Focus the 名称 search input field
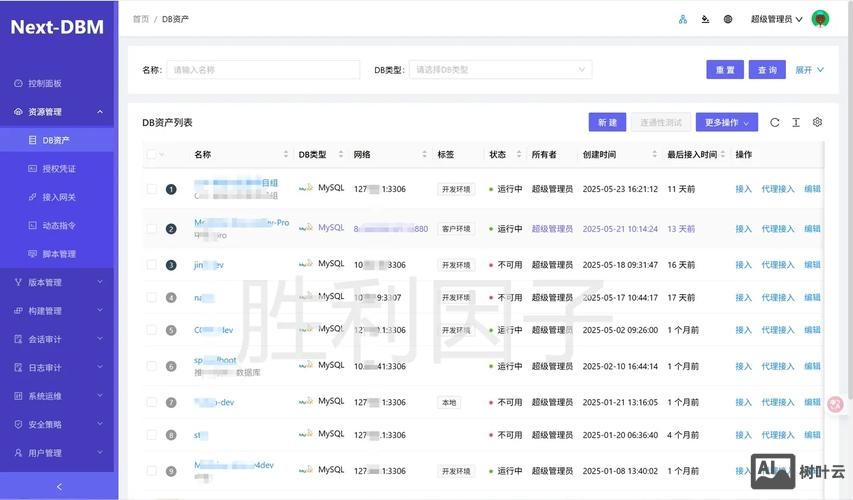Screen dimensions: 853x500 263,70
